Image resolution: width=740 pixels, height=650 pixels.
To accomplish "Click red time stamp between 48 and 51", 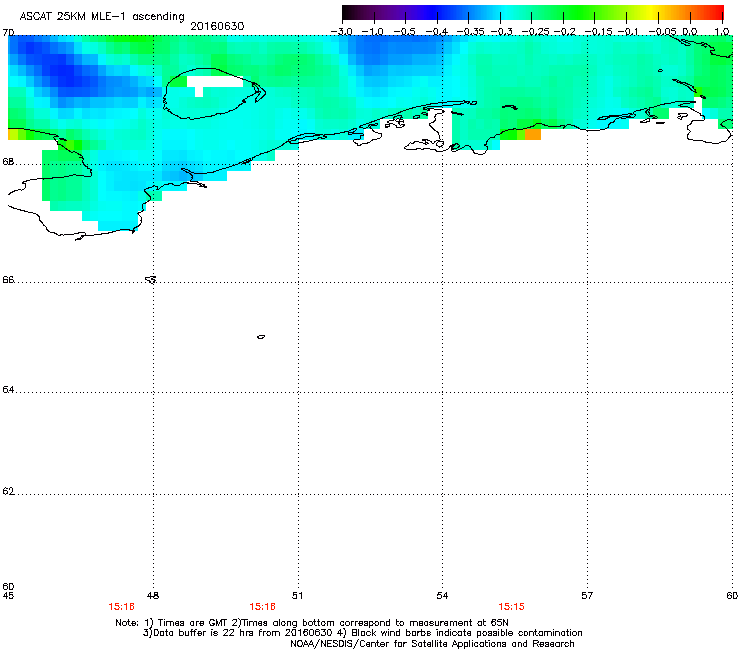I will click(262, 607).
